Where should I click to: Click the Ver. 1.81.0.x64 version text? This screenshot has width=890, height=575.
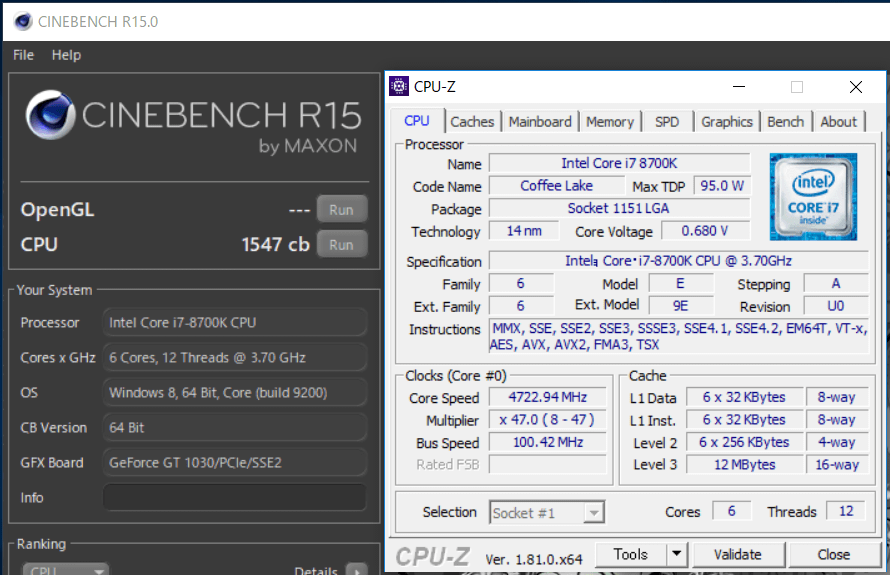click(x=534, y=560)
